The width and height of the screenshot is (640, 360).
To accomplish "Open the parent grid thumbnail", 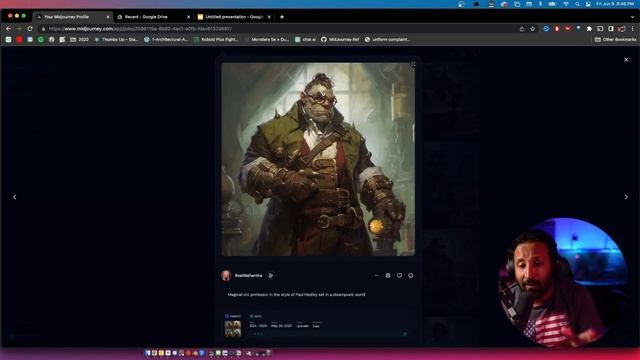I will pos(233,329).
